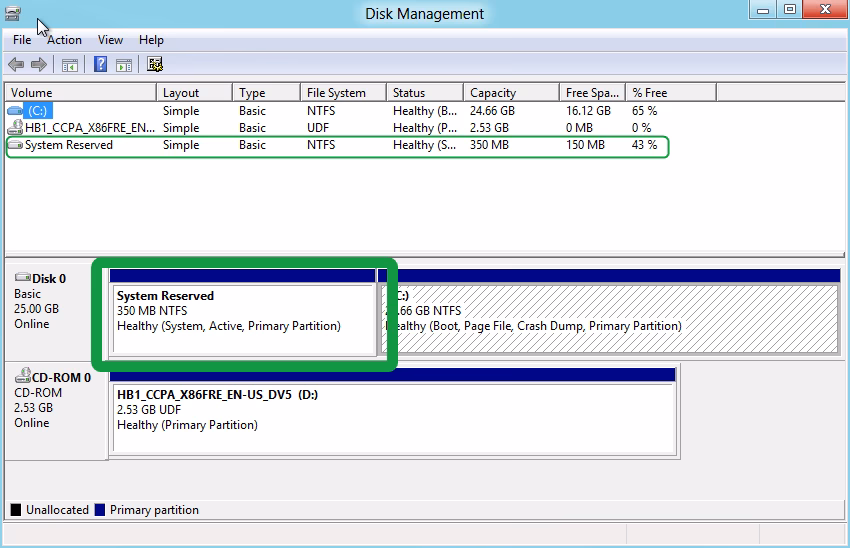850x548 pixels.
Task: Minimize the Disk Management window
Action: [763, 10]
